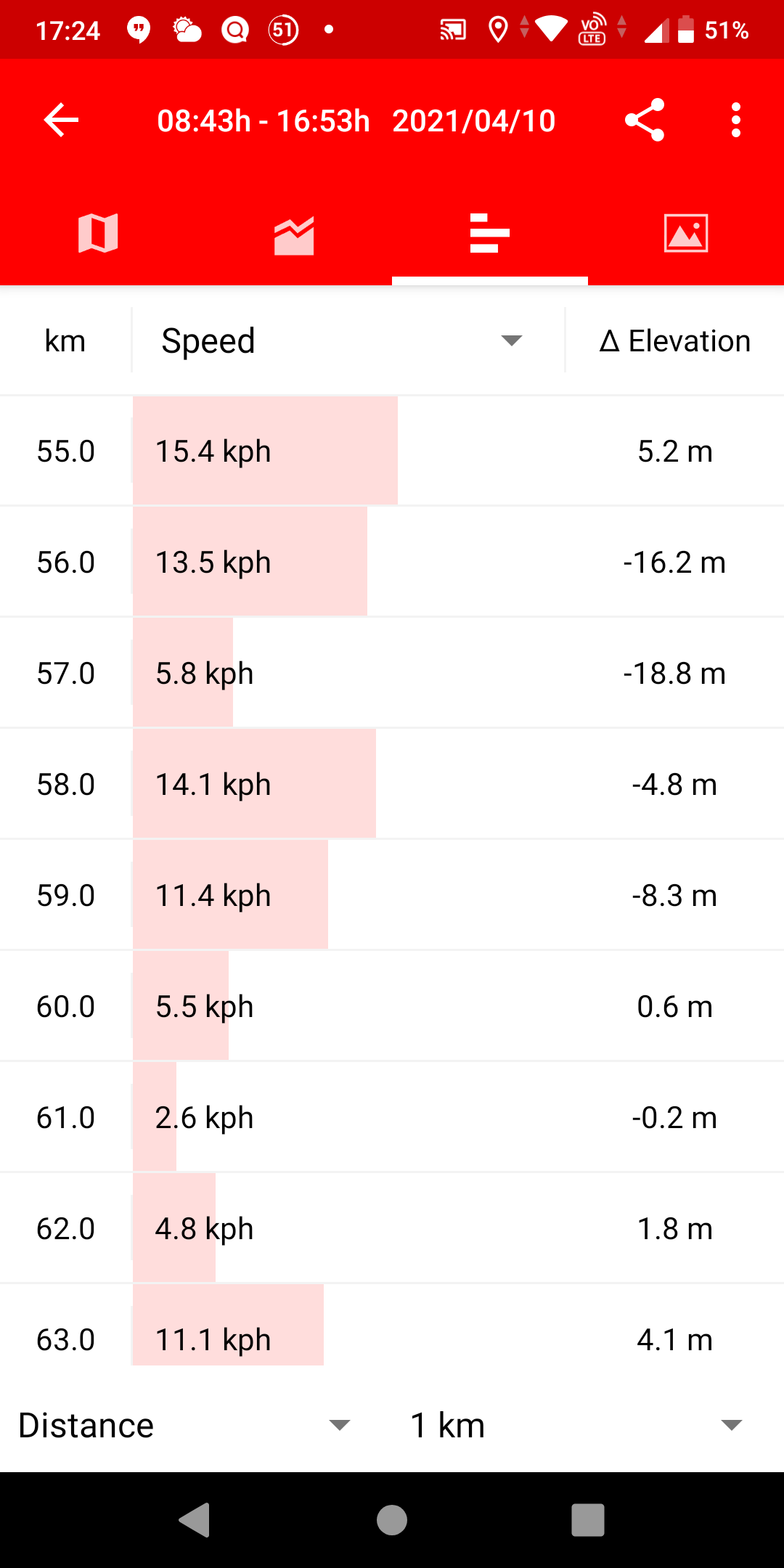
Task: Open the photos gallery tab
Action: 686,234
